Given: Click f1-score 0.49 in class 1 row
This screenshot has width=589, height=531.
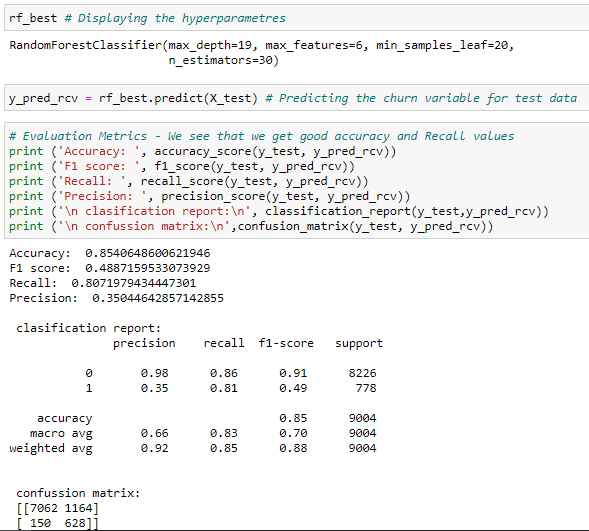Looking at the screenshot, I should click(x=293, y=388).
